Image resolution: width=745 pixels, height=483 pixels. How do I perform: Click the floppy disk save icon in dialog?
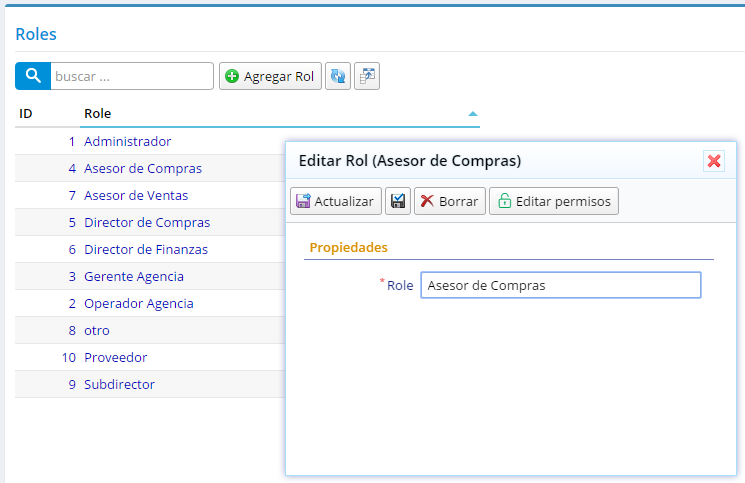(x=398, y=201)
